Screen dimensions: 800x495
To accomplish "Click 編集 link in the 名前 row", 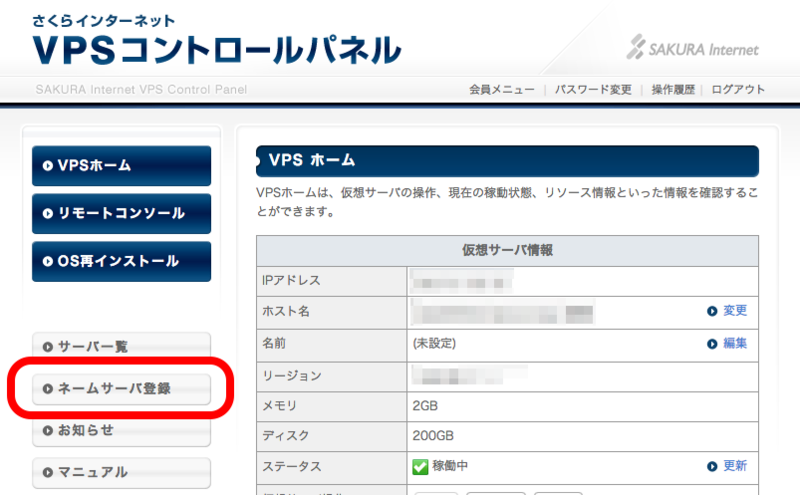I will (735, 343).
